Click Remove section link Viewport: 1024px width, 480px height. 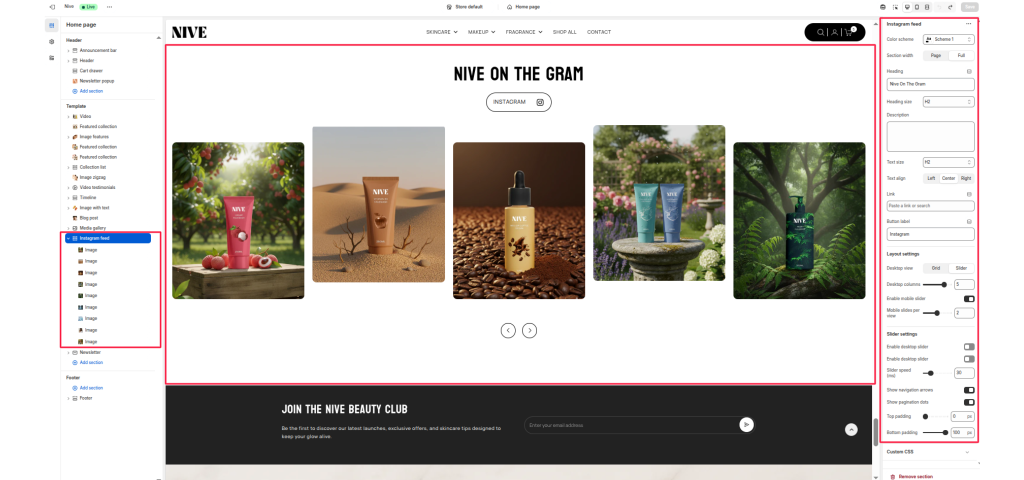pyautogui.click(x=916, y=477)
